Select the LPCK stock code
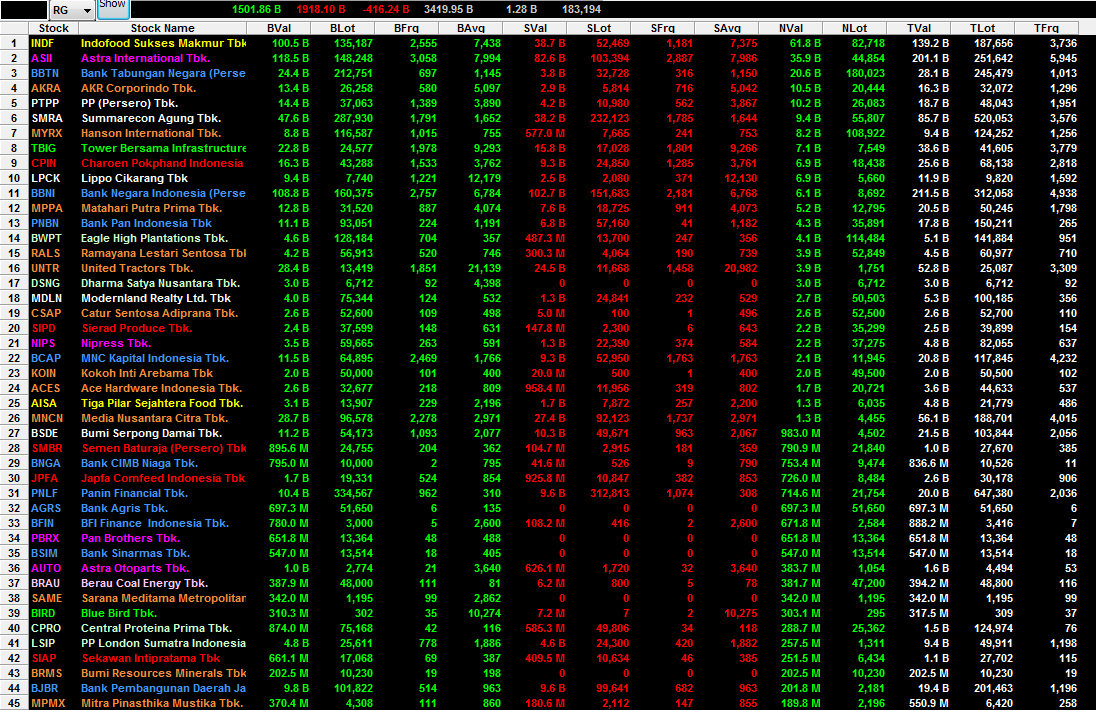Viewport: 1096px width, 710px height. pyautogui.click(x=45, y=178)
